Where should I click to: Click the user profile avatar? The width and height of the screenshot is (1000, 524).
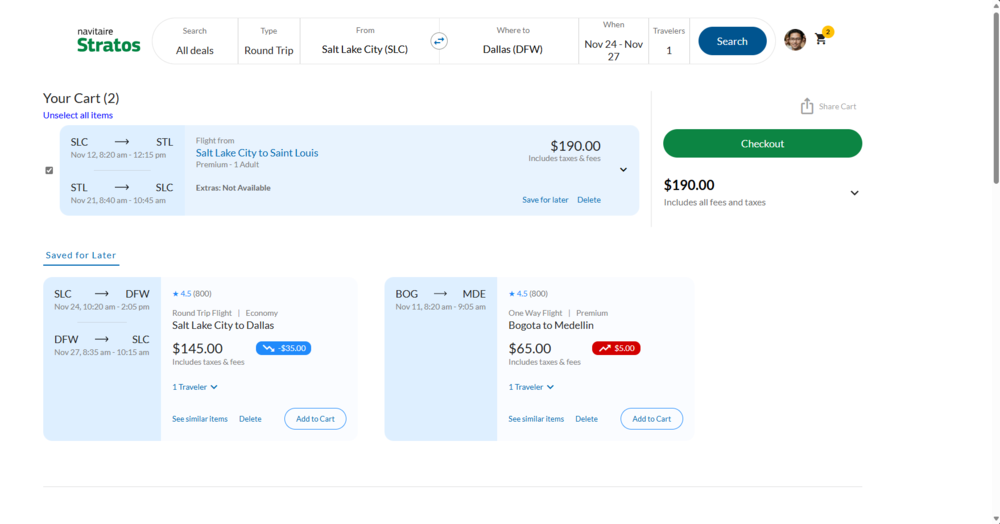pyautogui.click(x=795, y=40)
